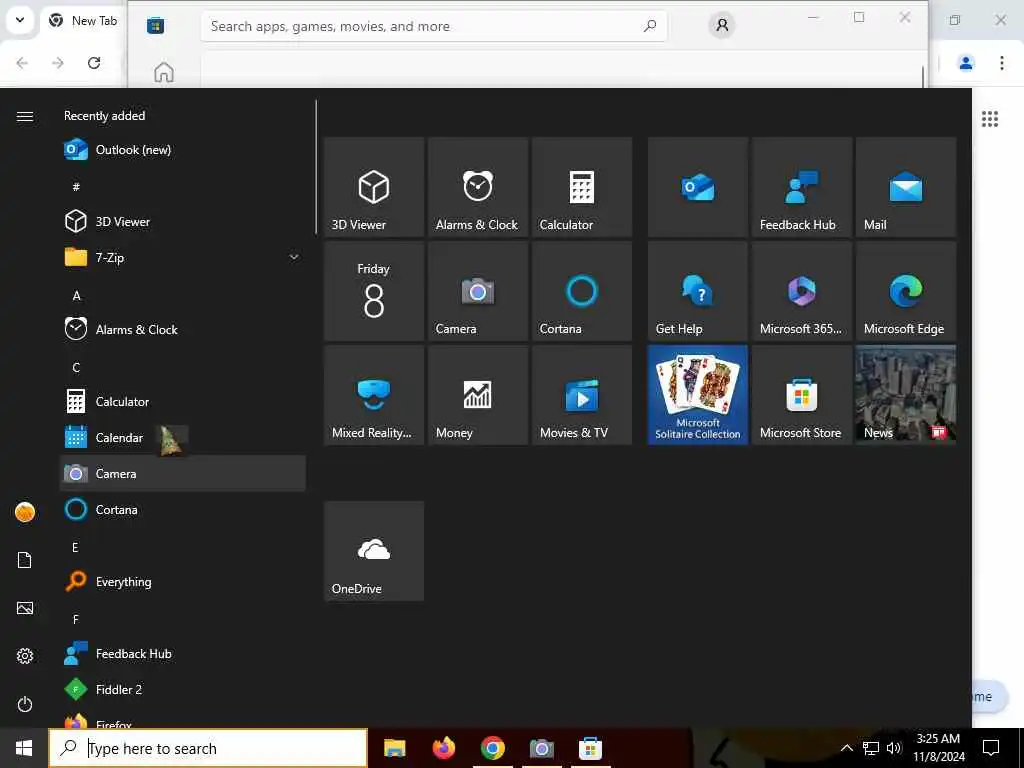This screenshot has width=1024, height=768.
Task: Open Firefox from the taskbar
Action: click(x=443, y=748)
